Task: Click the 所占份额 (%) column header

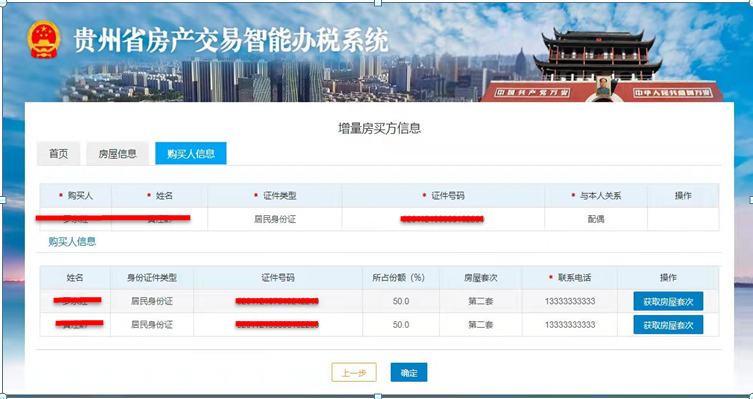Action: click(401, 278)
